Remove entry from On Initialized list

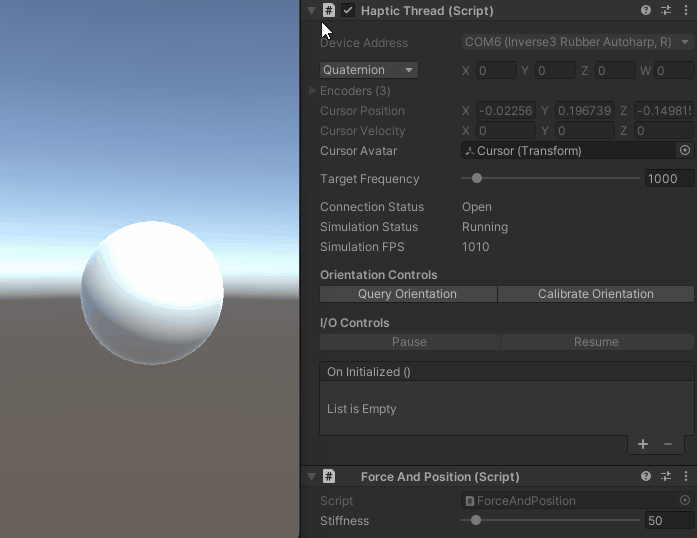(668, 444)
